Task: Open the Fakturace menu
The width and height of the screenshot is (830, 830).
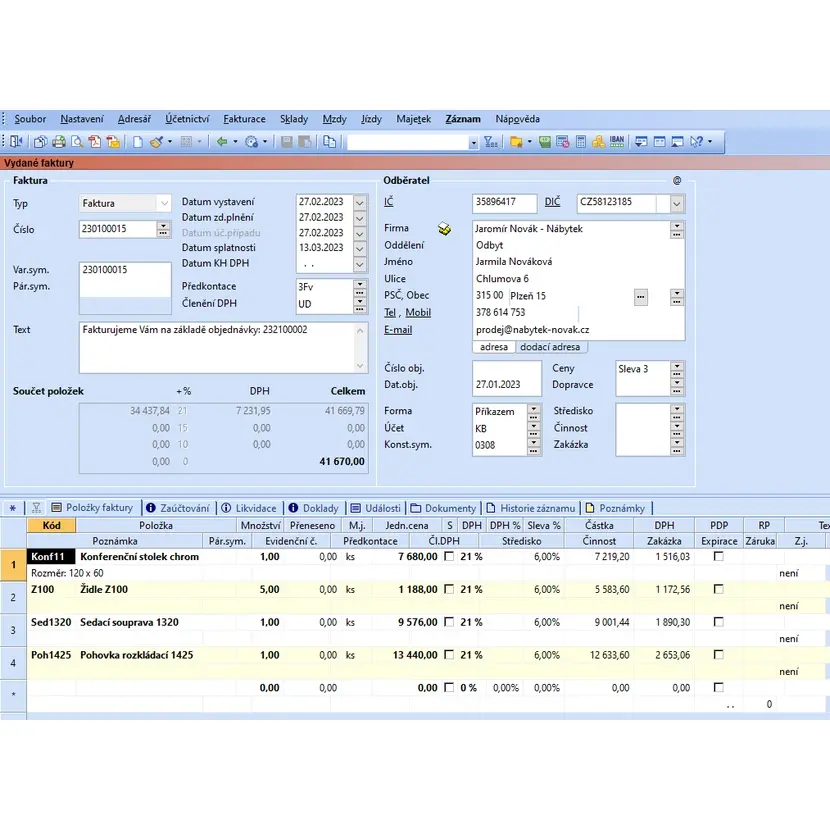Action: click(x=244, y=119)
